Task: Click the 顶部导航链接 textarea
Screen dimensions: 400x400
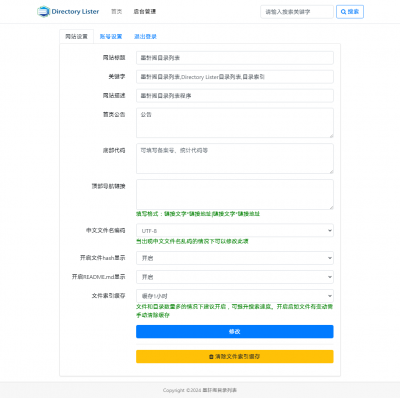Action: 235,195
